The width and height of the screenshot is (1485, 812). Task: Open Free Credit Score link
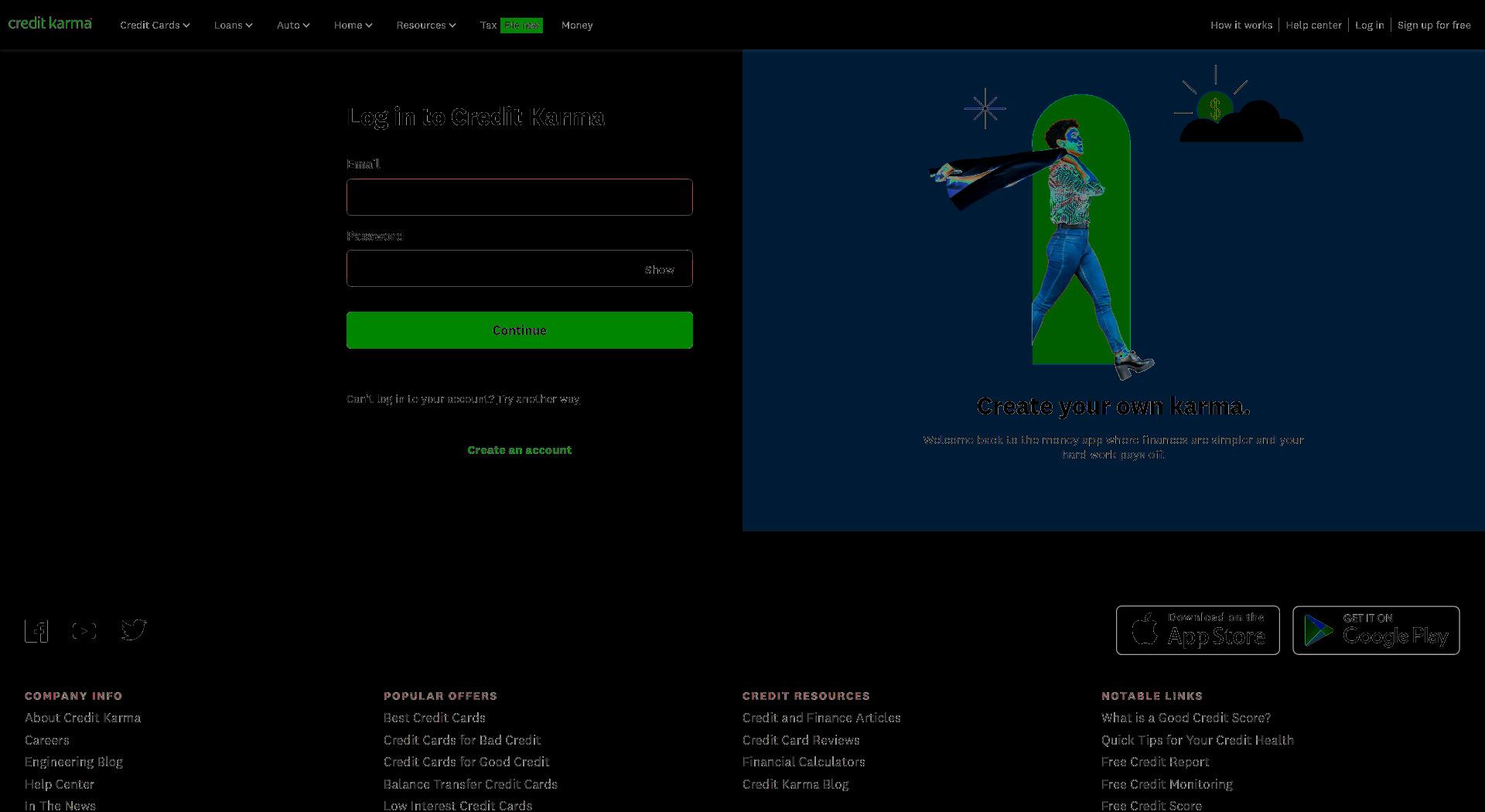coord(1152,806)
